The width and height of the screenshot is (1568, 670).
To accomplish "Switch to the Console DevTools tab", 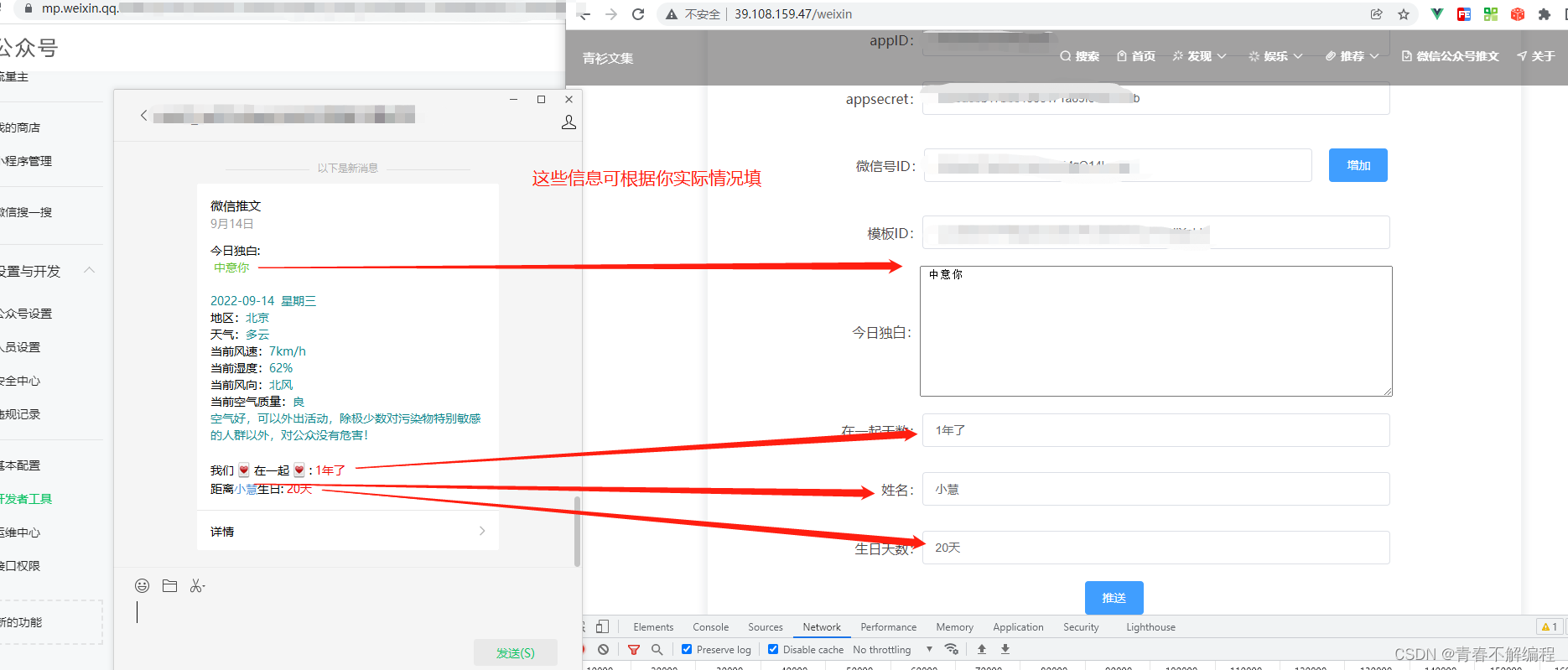I will tap(710, 626).
